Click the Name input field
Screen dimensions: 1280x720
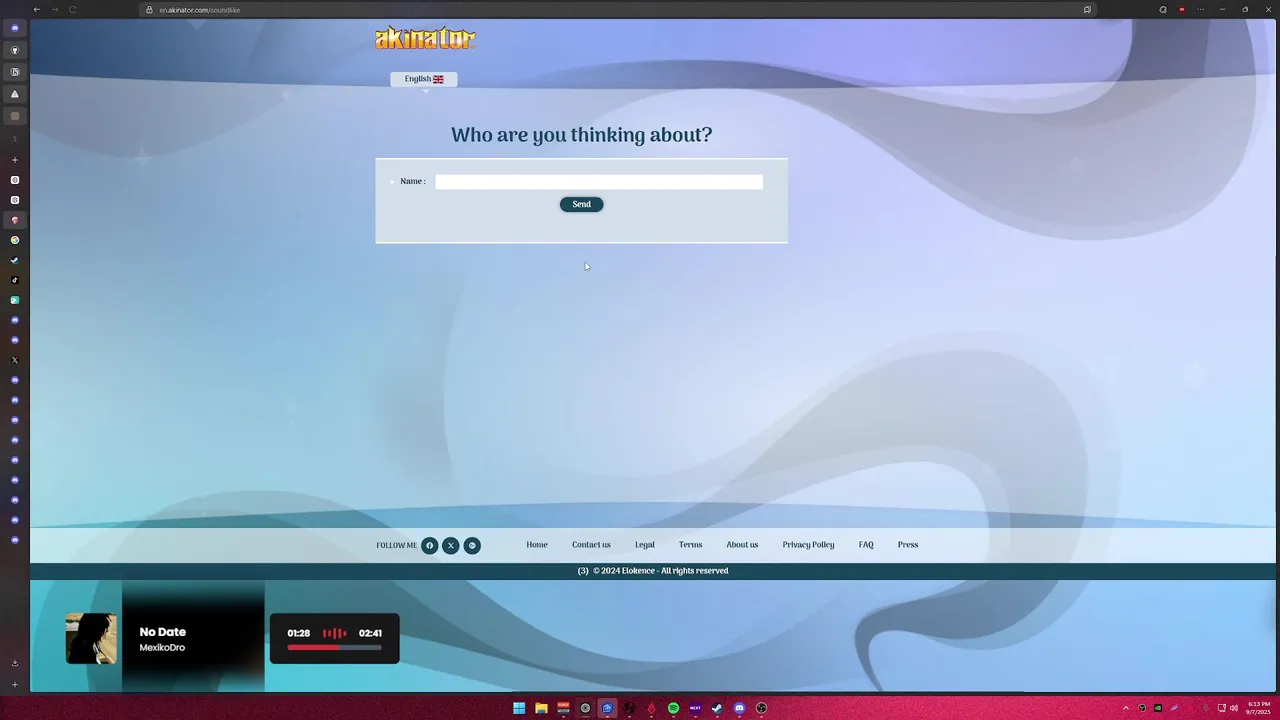[x=599, y=182]
